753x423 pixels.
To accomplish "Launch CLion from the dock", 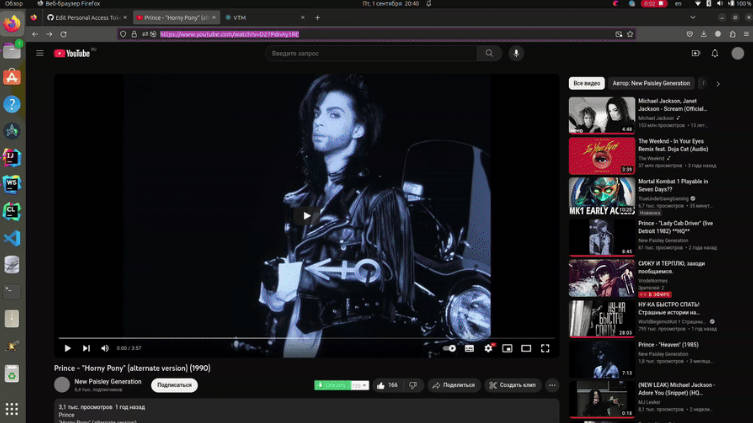I will click(x=12, y=211).
